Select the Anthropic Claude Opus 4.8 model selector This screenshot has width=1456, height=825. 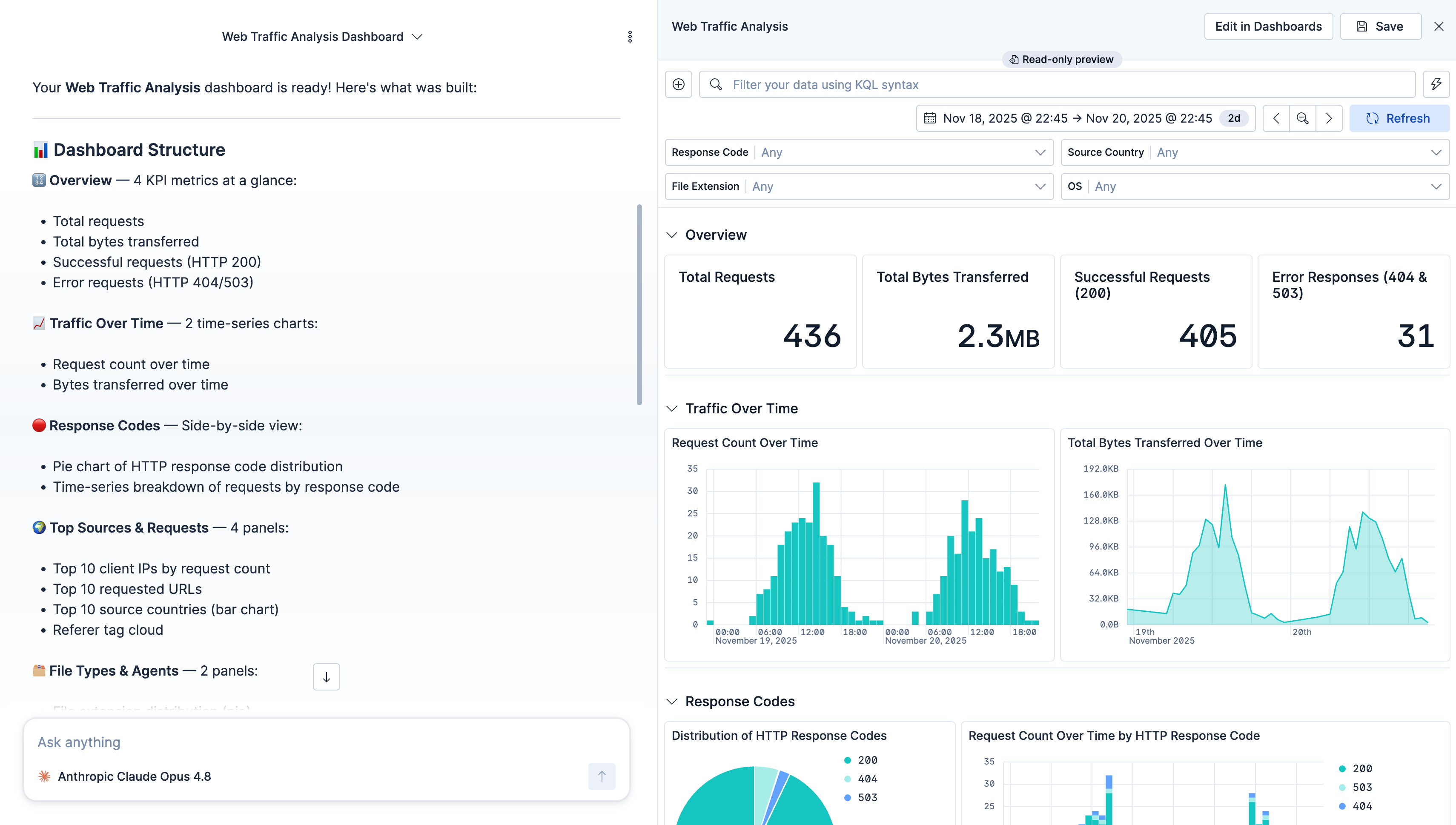click(125, 776)
